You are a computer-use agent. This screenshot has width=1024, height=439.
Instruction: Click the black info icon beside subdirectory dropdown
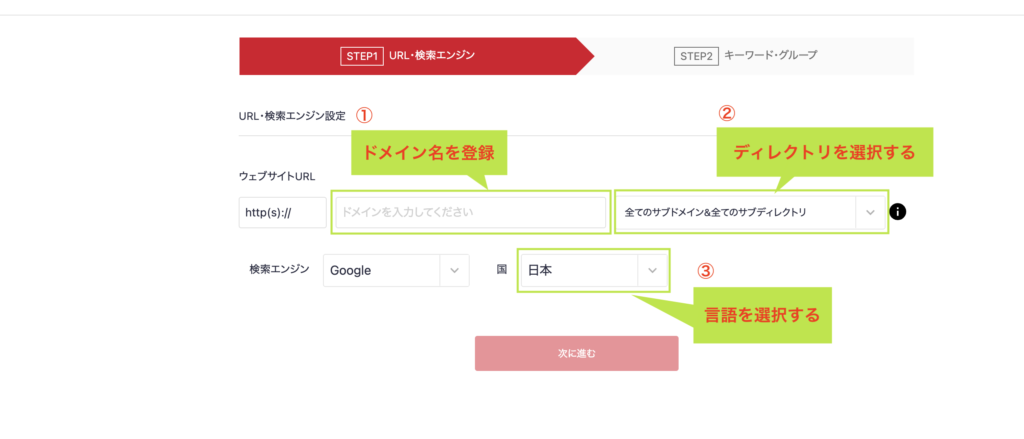[x=897, y=212]
